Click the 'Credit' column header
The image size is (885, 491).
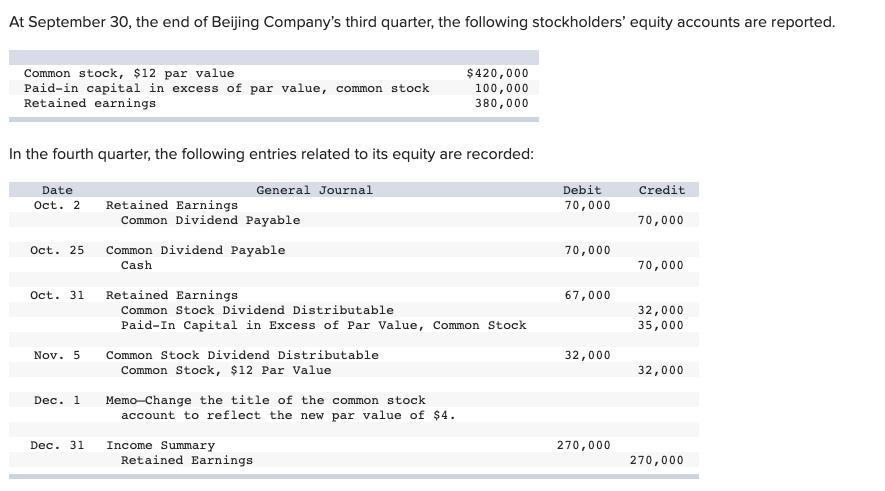point(661,190)
